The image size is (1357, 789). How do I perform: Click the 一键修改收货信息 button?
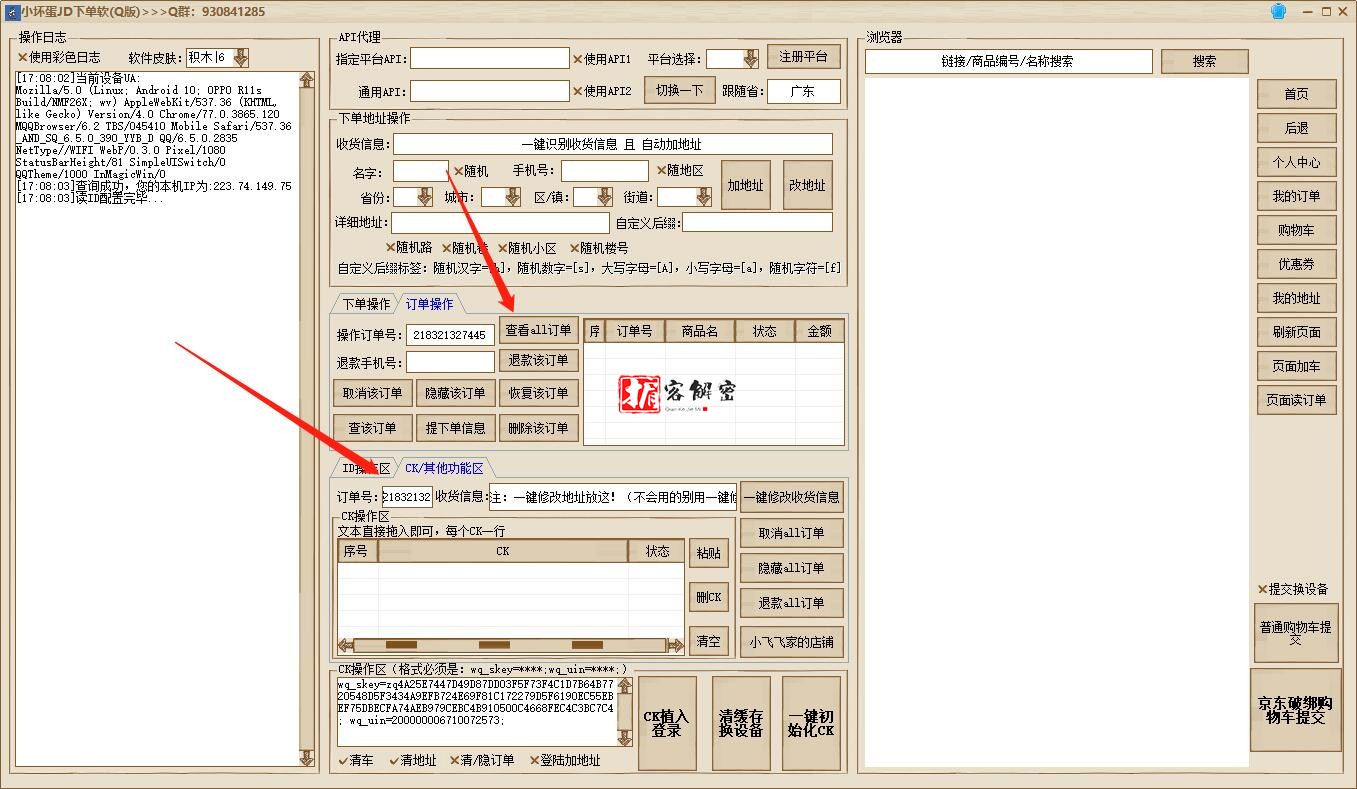(791, 497)
